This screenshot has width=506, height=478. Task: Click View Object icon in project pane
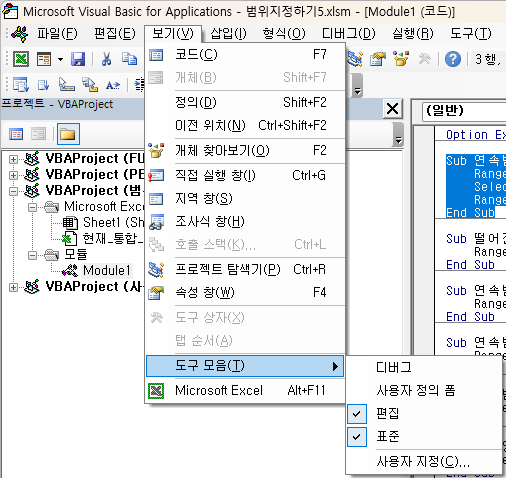pyautogui.click(x=39, y=134)
